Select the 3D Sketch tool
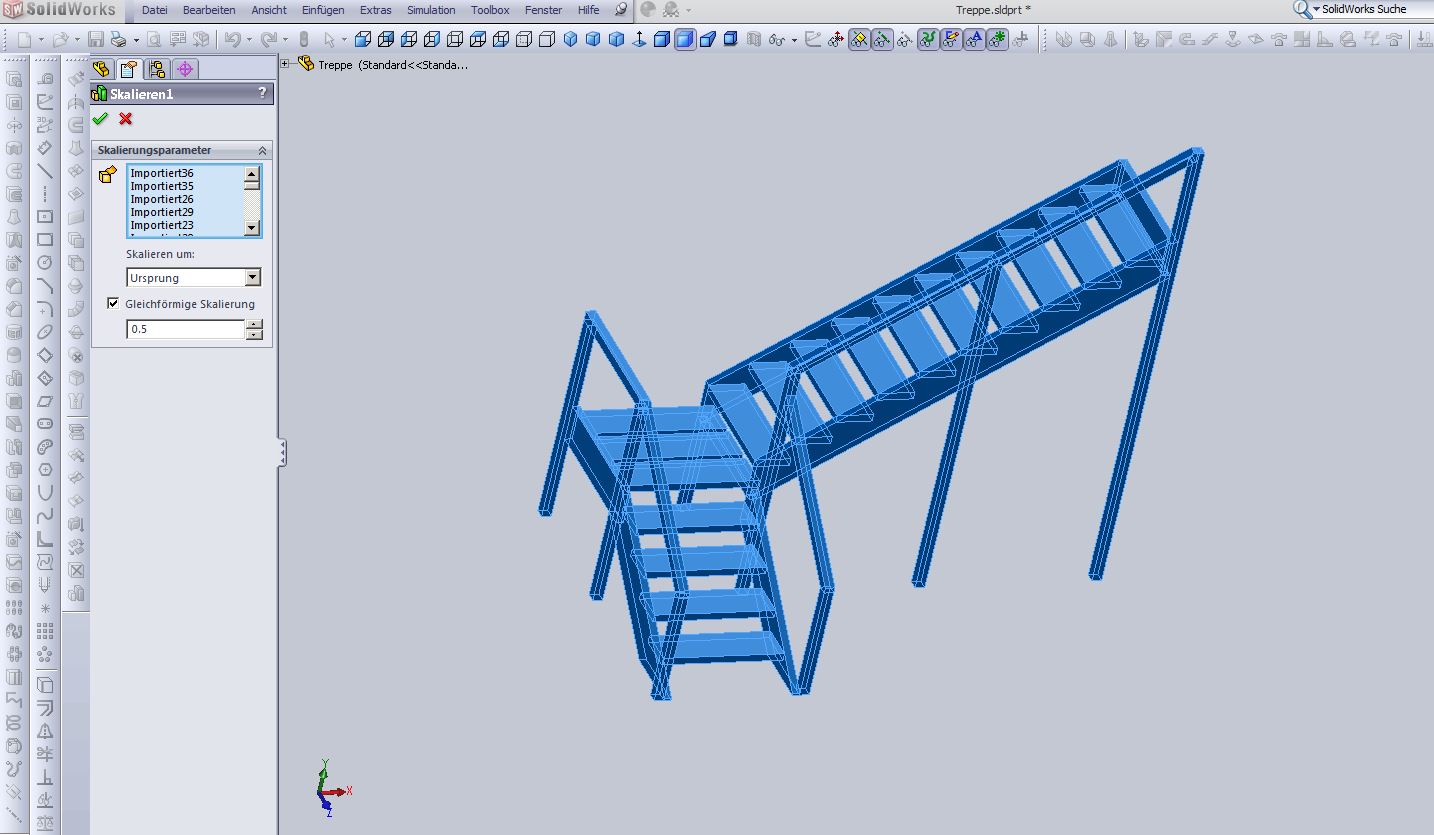 (45, 125)
